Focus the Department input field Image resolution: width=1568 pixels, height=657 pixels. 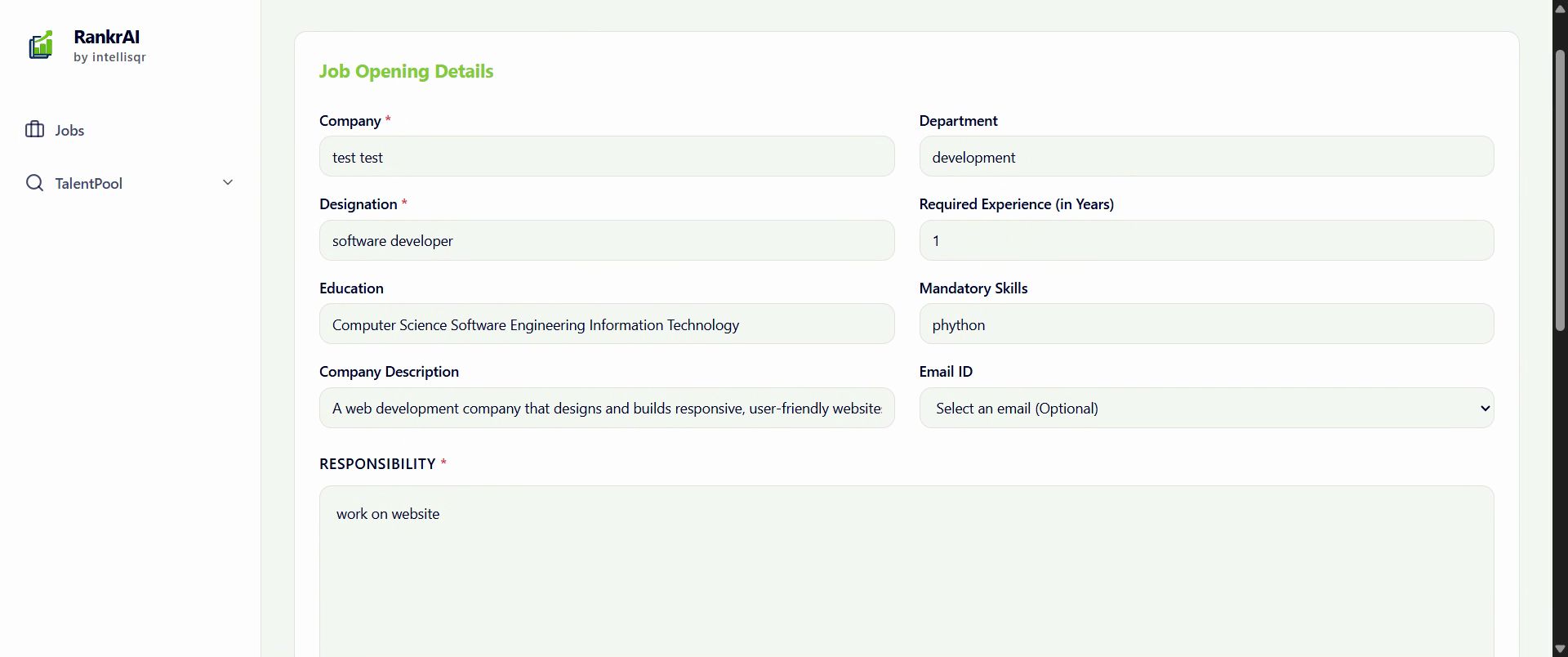(x=1206, y=157)
